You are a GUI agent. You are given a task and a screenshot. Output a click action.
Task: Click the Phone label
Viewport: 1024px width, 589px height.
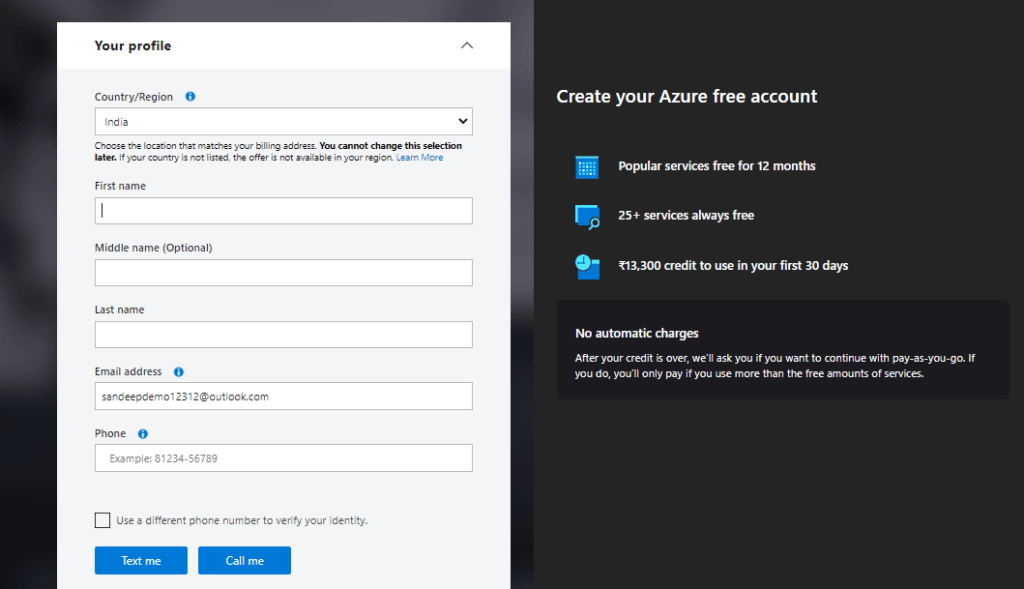[x=110, y=434]
